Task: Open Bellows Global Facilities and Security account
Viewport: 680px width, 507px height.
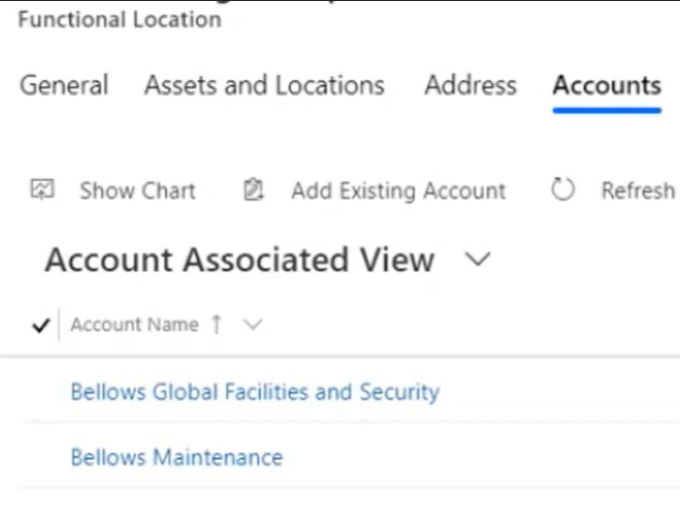Action: pos(255,392)
